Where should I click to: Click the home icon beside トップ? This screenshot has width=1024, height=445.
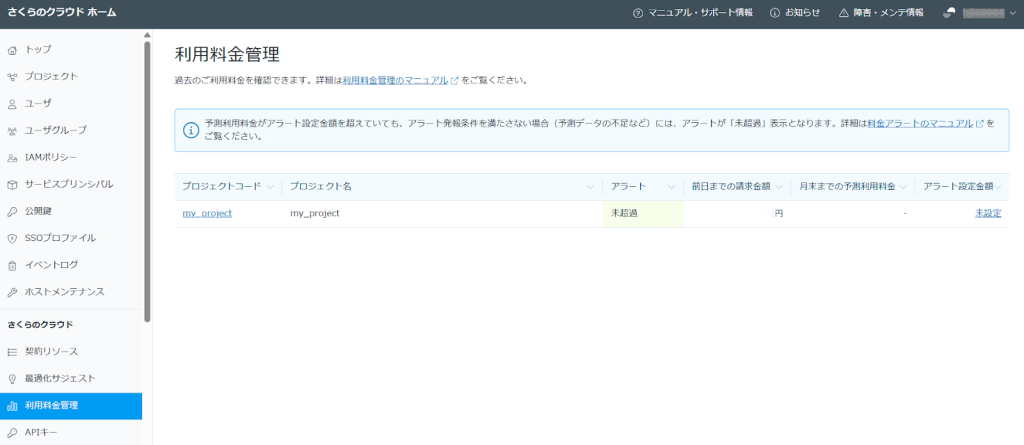pyautogui.click(x=12, y=49)
